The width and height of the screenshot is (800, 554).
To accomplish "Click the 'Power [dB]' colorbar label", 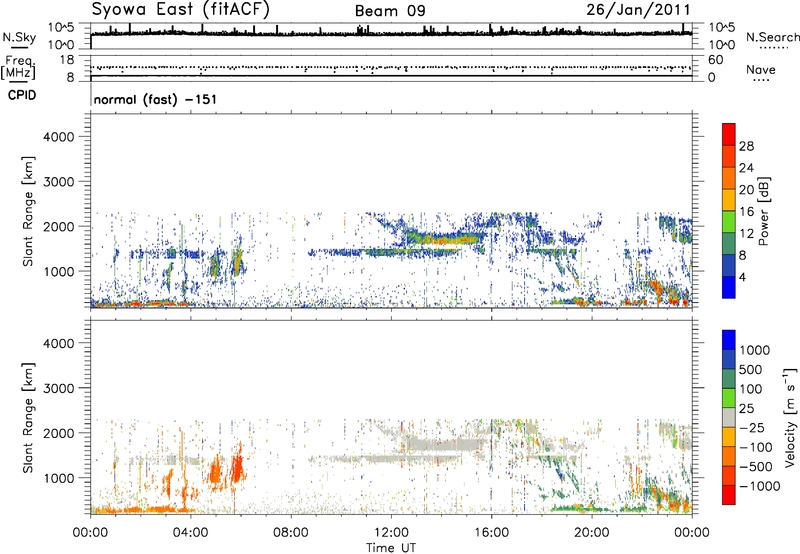I will point(763,211).
